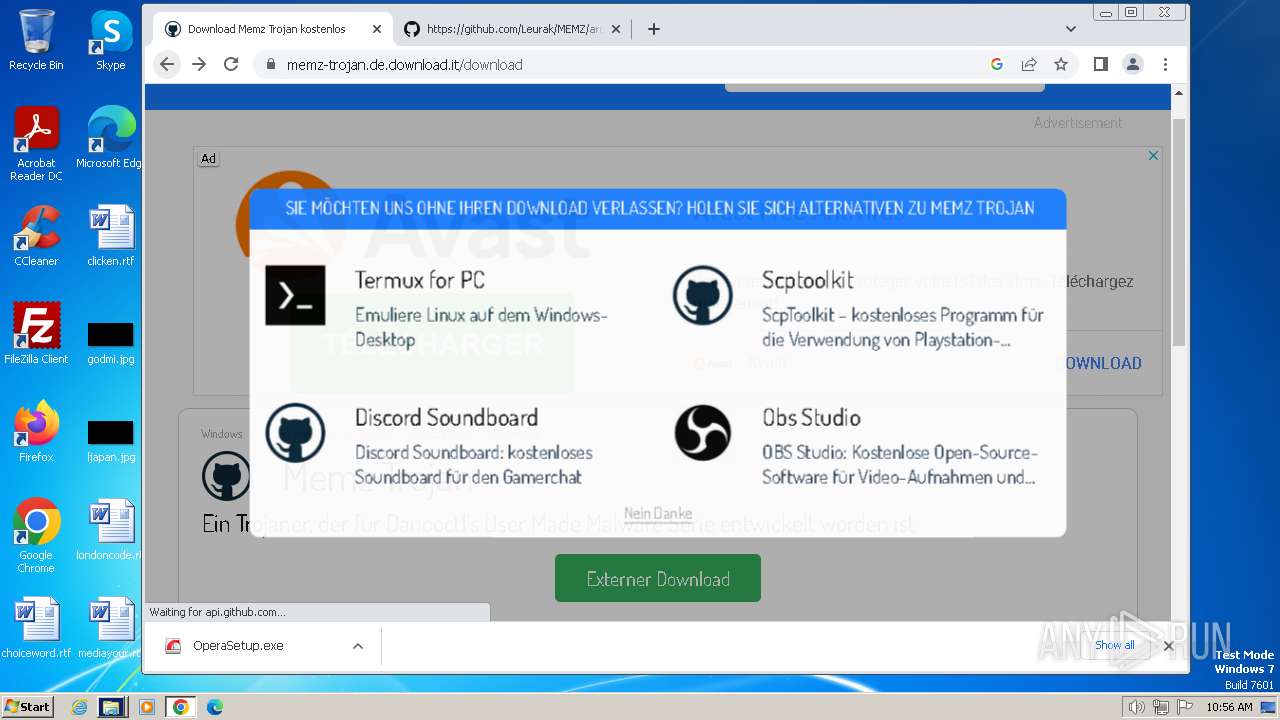Screen dimensions: 1280x720
Task: Click volume speaker tray icon
Action: (1136, 707)
